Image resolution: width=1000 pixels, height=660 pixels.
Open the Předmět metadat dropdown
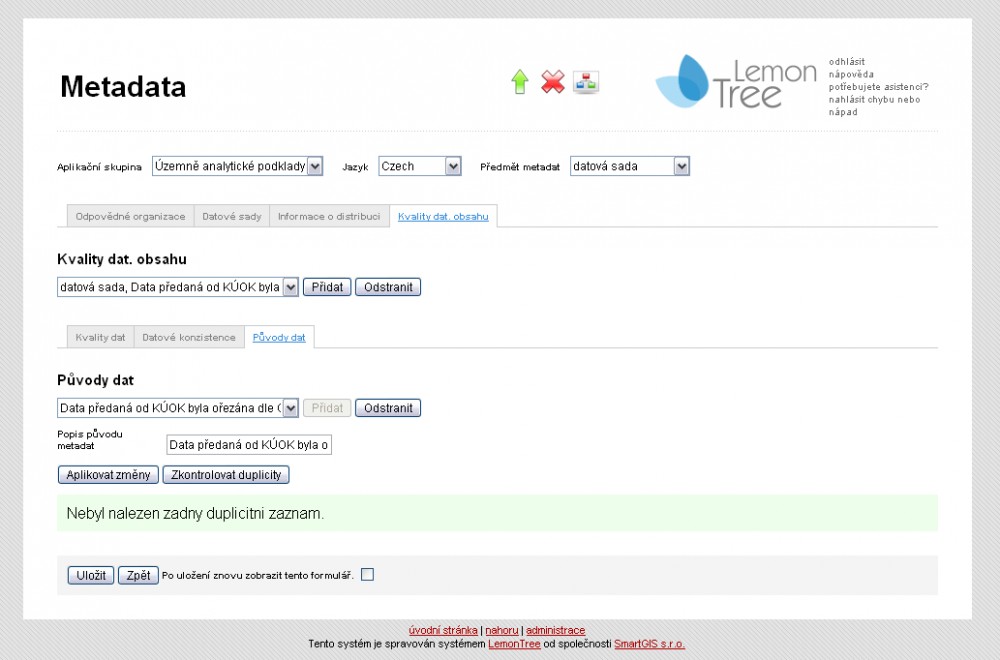pyautogui.click(x=630, y=167)
